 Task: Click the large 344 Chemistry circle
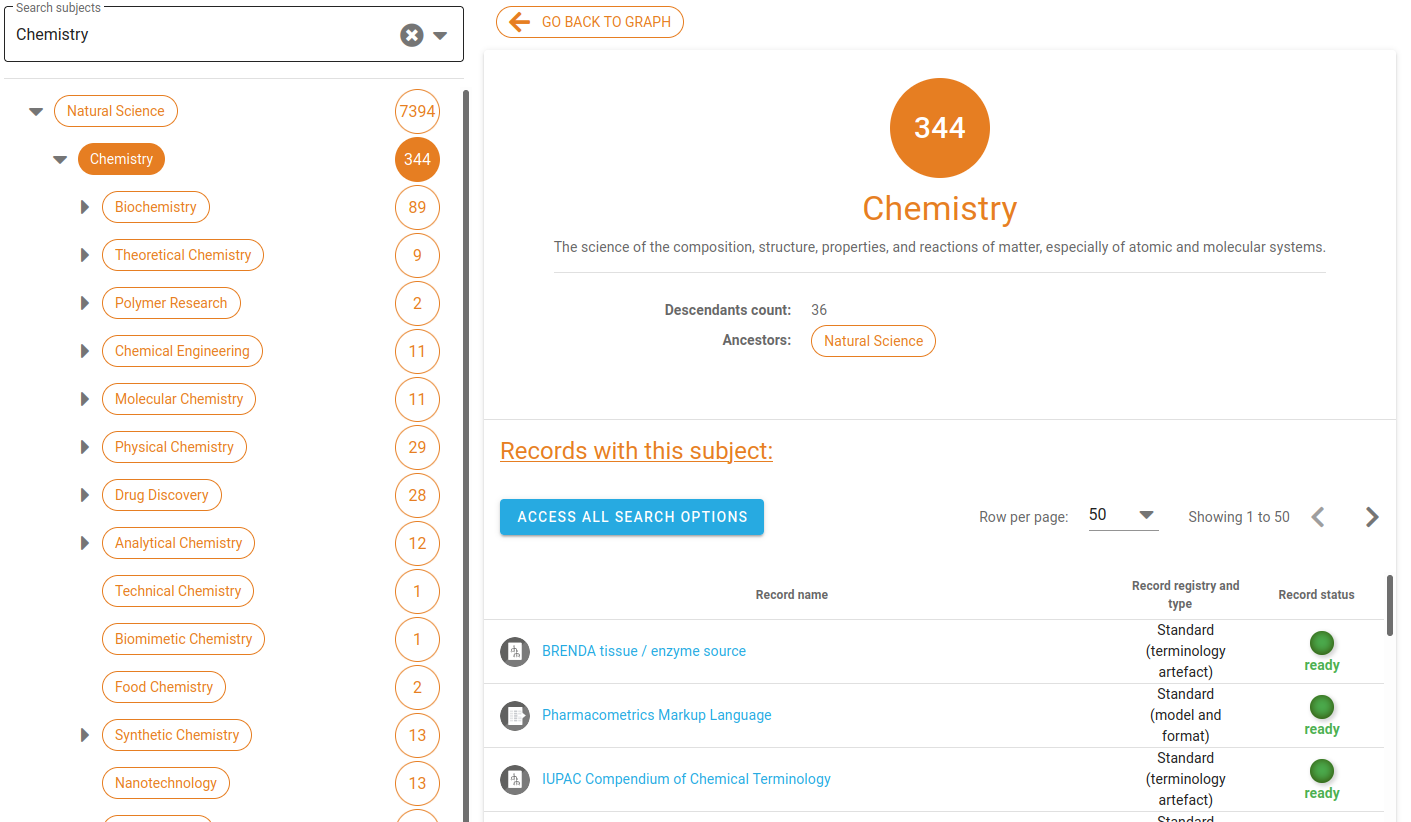(x=940, y=128)
